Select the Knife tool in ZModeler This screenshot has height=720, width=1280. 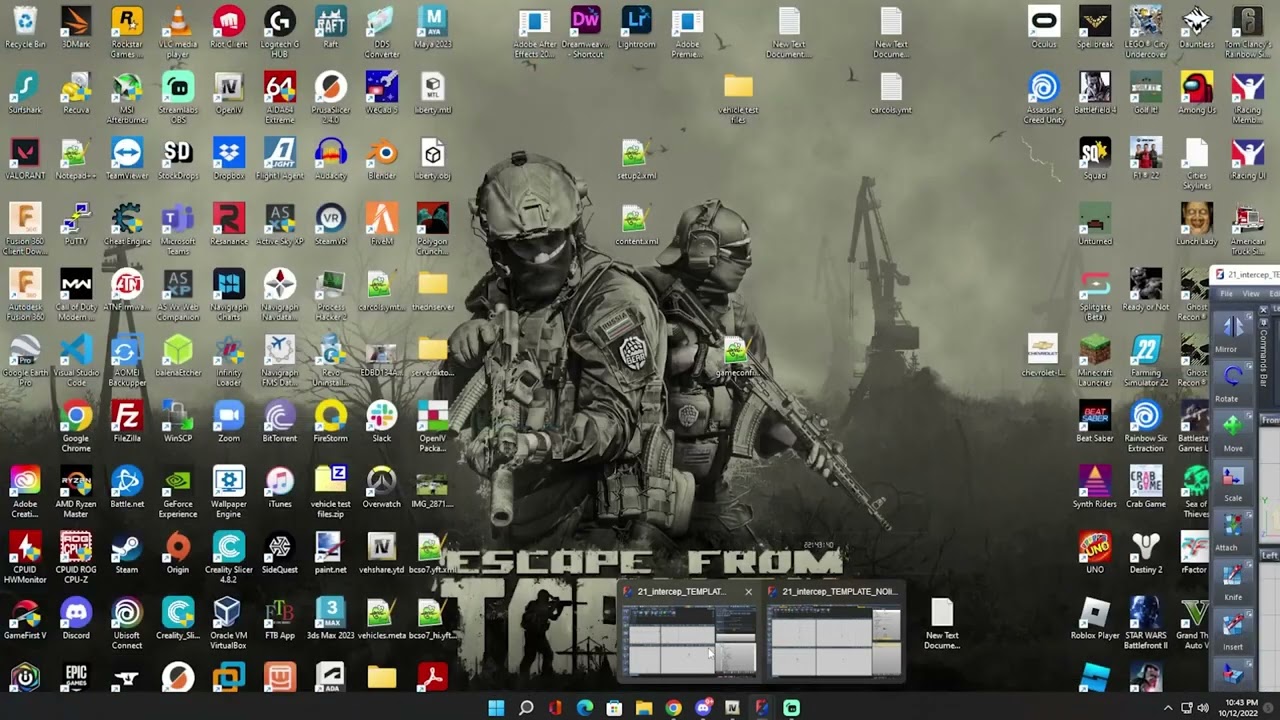[1232, 581]
